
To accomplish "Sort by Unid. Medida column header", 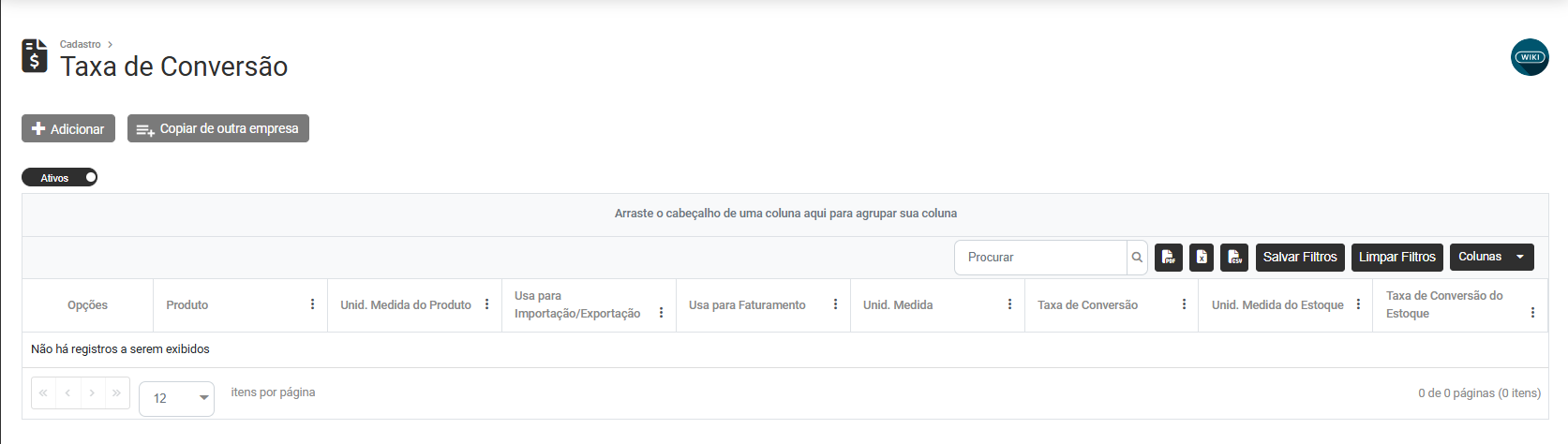I will pyautogui.click(x=898, y=305).
